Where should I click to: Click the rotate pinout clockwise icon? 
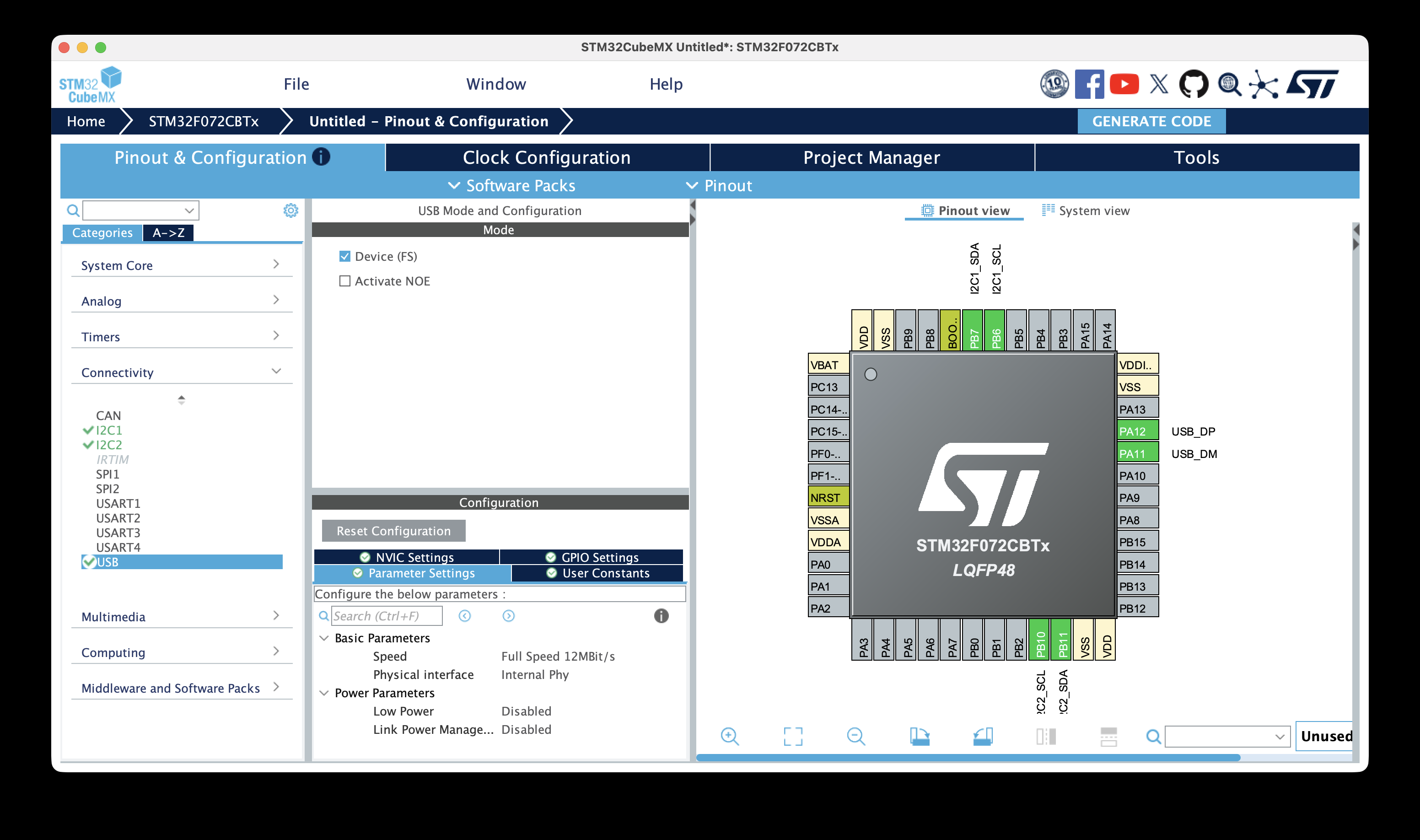click(920, 737)
